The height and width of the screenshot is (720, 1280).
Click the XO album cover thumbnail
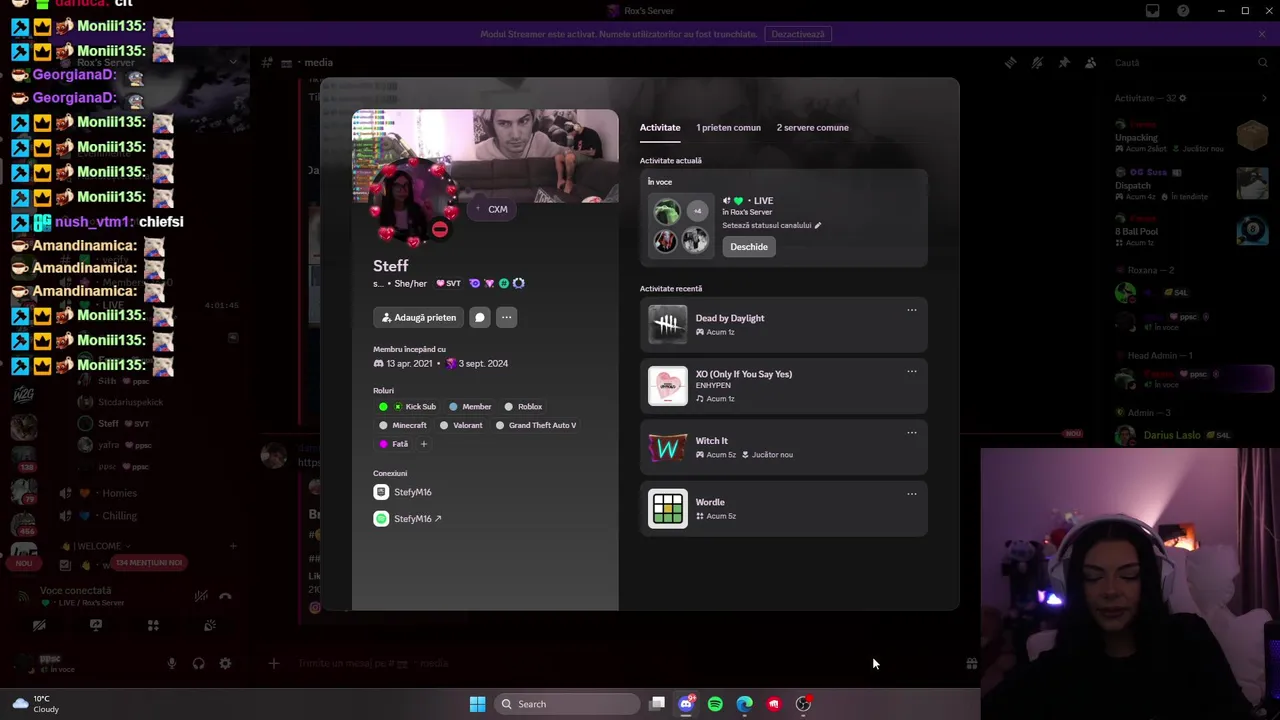pyautogui.click(x=668, y=386)
